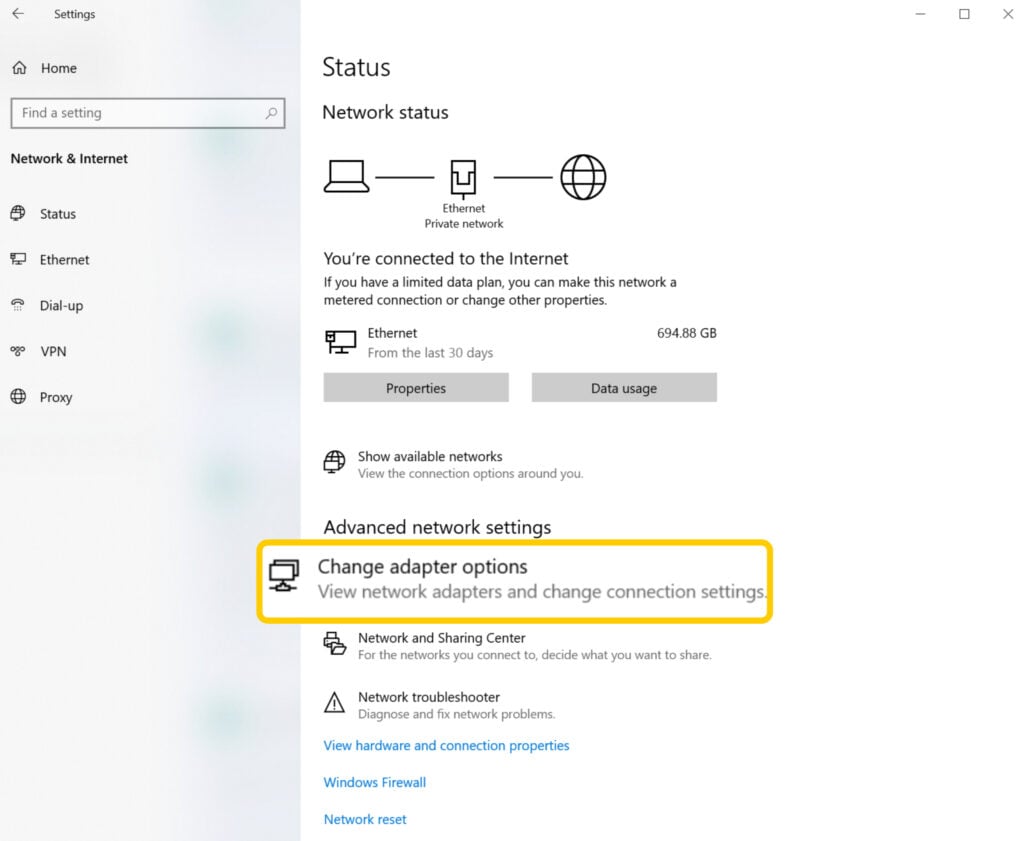Image resolution: width=1024 pixels, height=841 pixels.
Task: Start a Network reset
Action: 363,819
